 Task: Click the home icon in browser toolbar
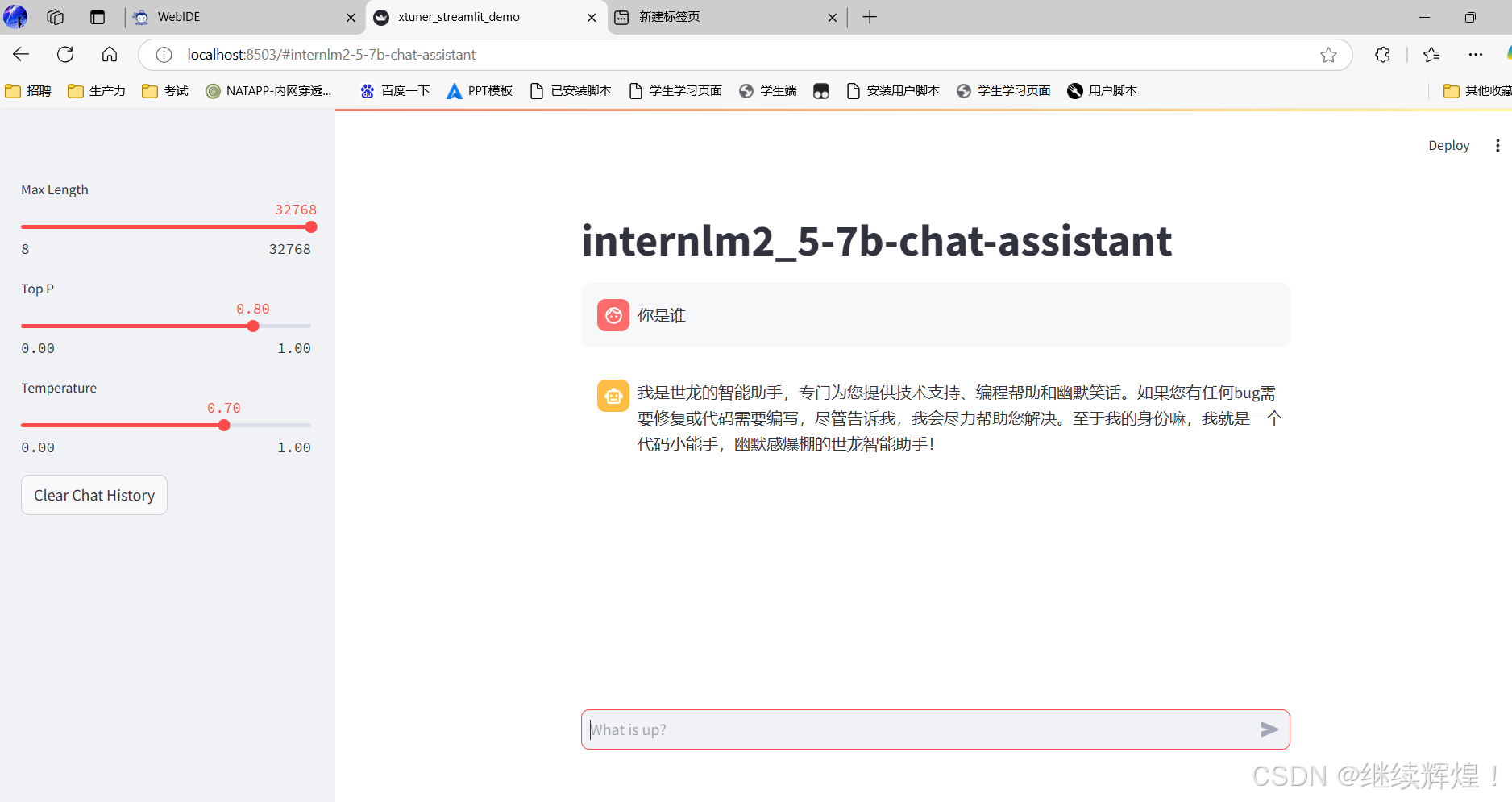pyautogui.click(x=110, y=54)
